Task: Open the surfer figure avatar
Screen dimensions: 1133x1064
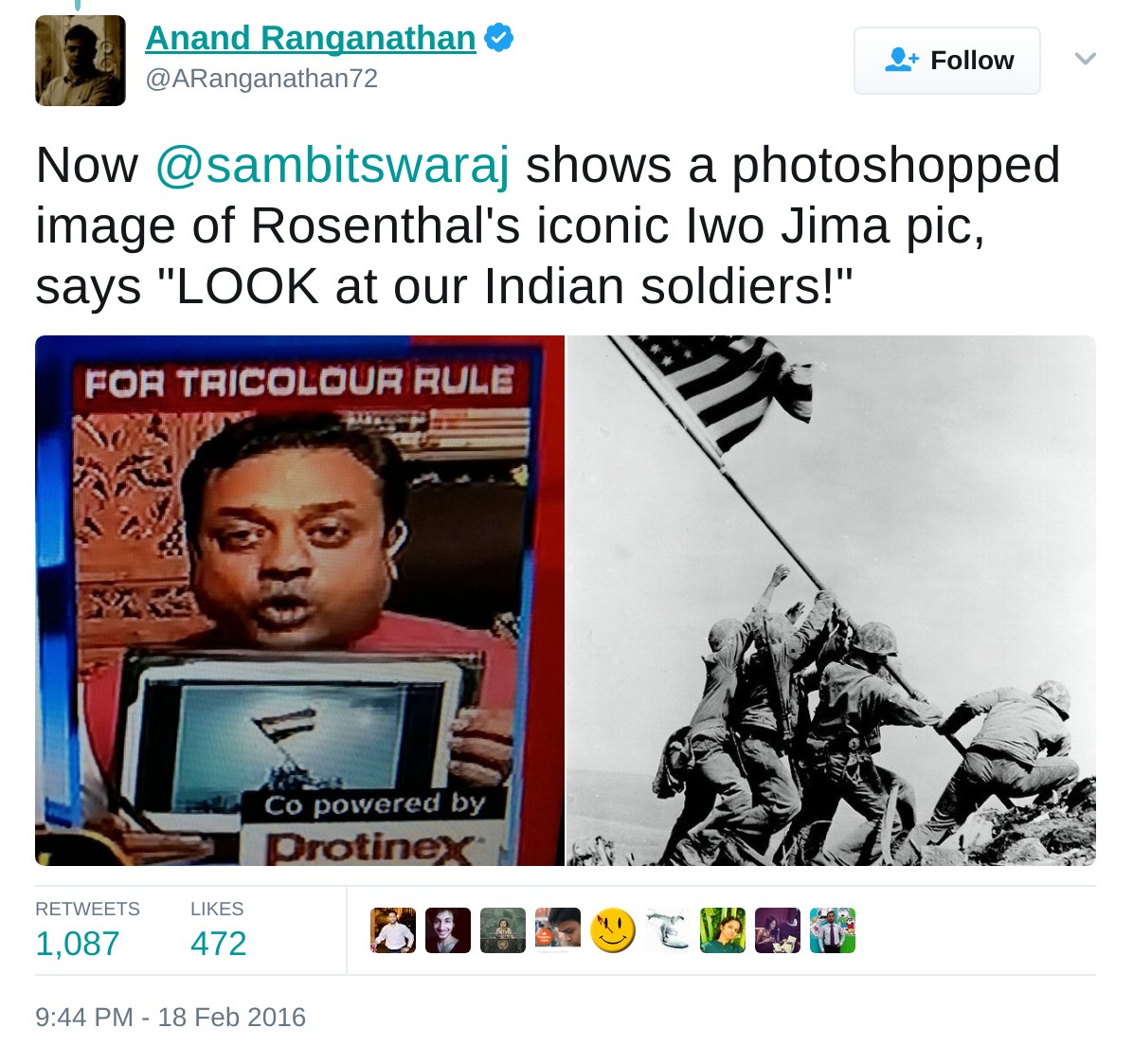Action: coord(668,930)
